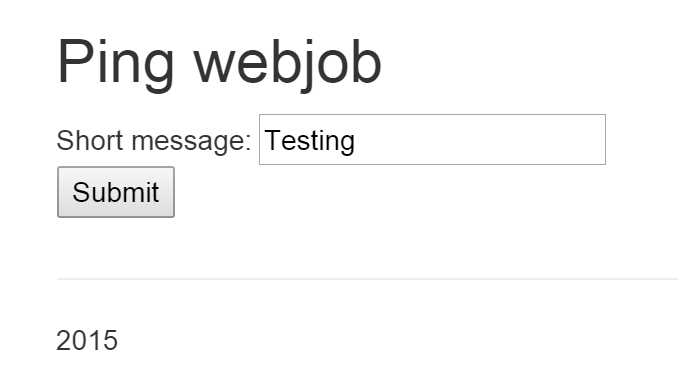Click the Submit button
Screen dimensions: 678x371
pos(116,192)
